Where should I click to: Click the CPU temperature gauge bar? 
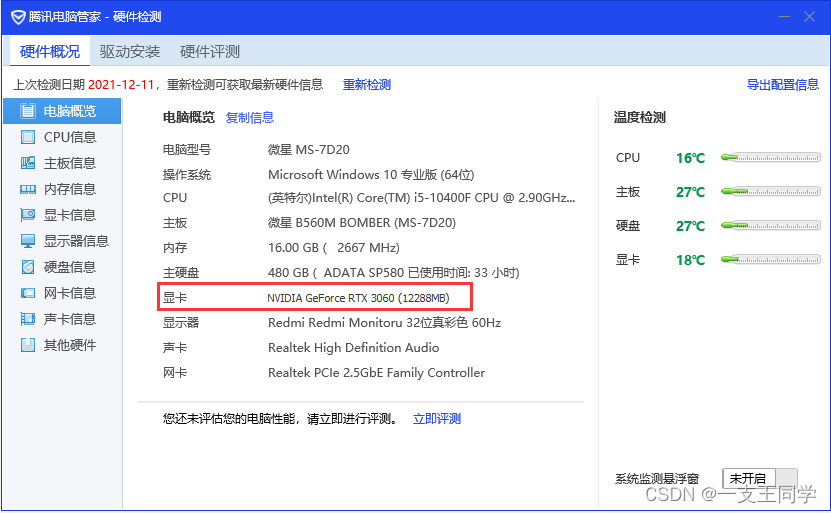coord(771,157)
